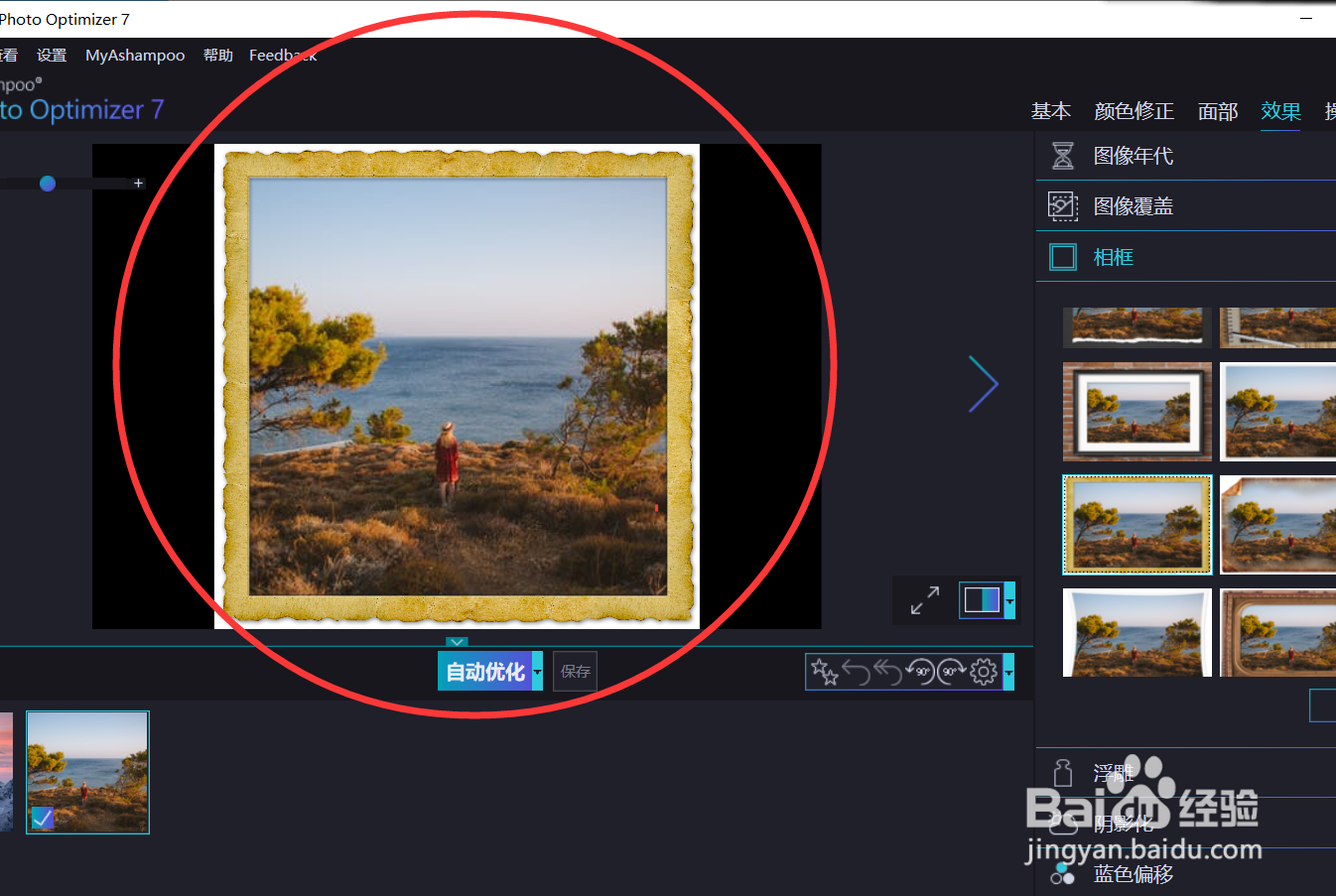Select the coastal photo in filmstrip
Screen dimensions: 1336x896
point(87,772)
